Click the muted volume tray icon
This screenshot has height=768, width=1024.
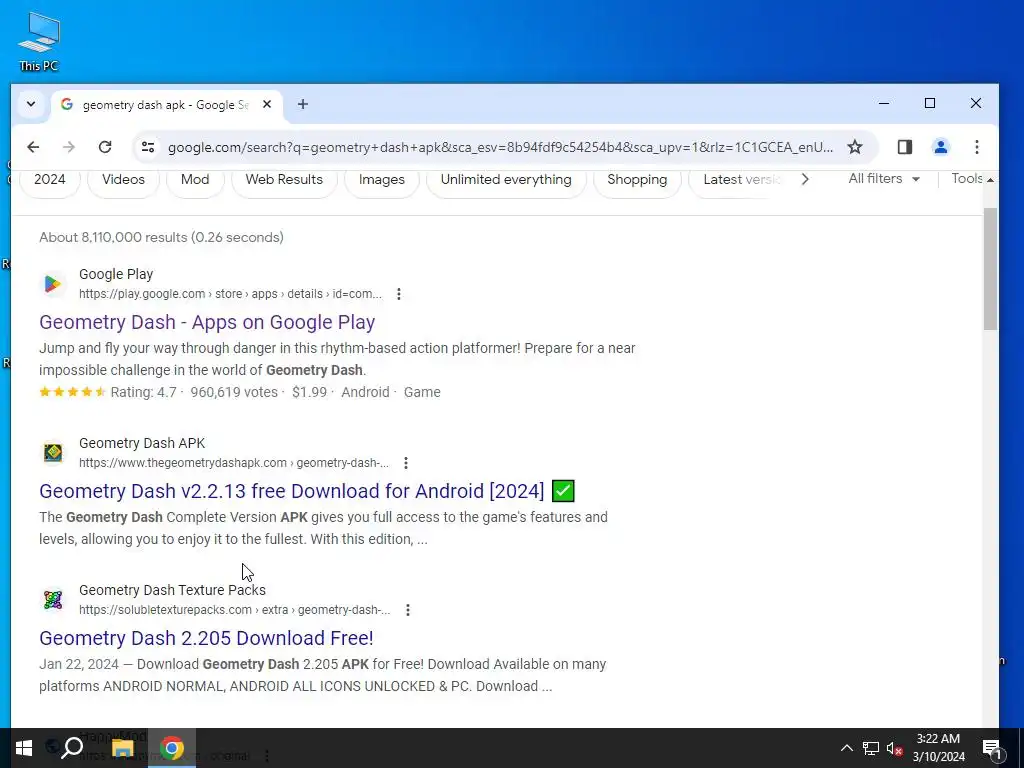click(895, 748)
